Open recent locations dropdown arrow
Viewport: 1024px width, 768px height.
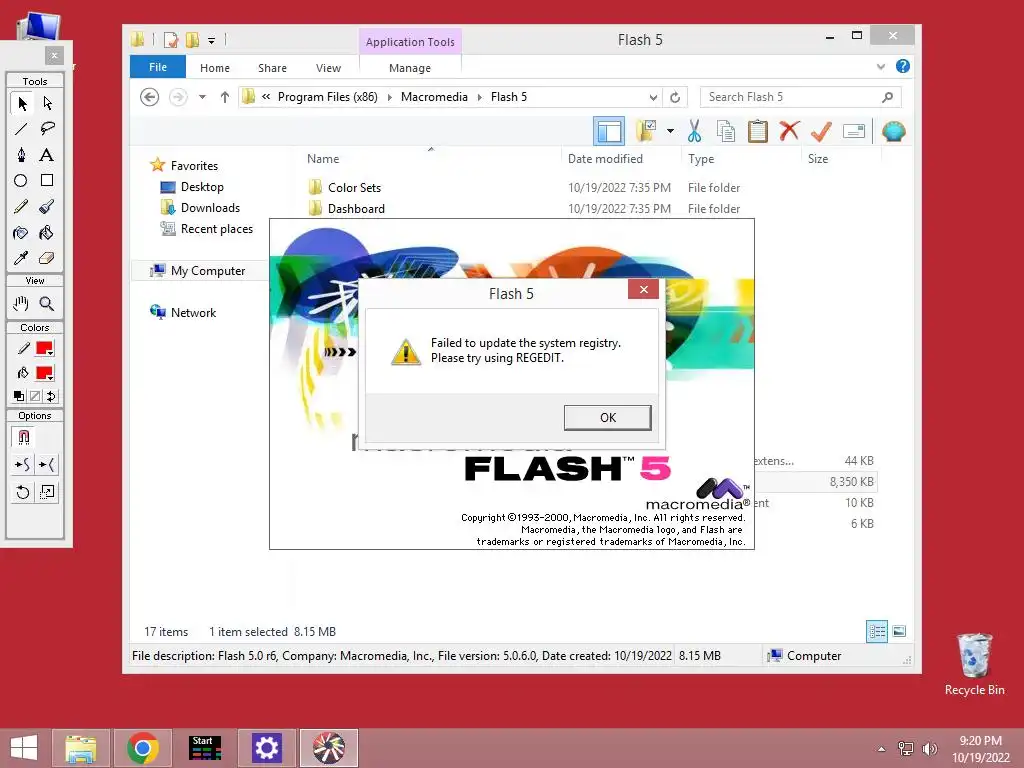(x=202, y=97)
